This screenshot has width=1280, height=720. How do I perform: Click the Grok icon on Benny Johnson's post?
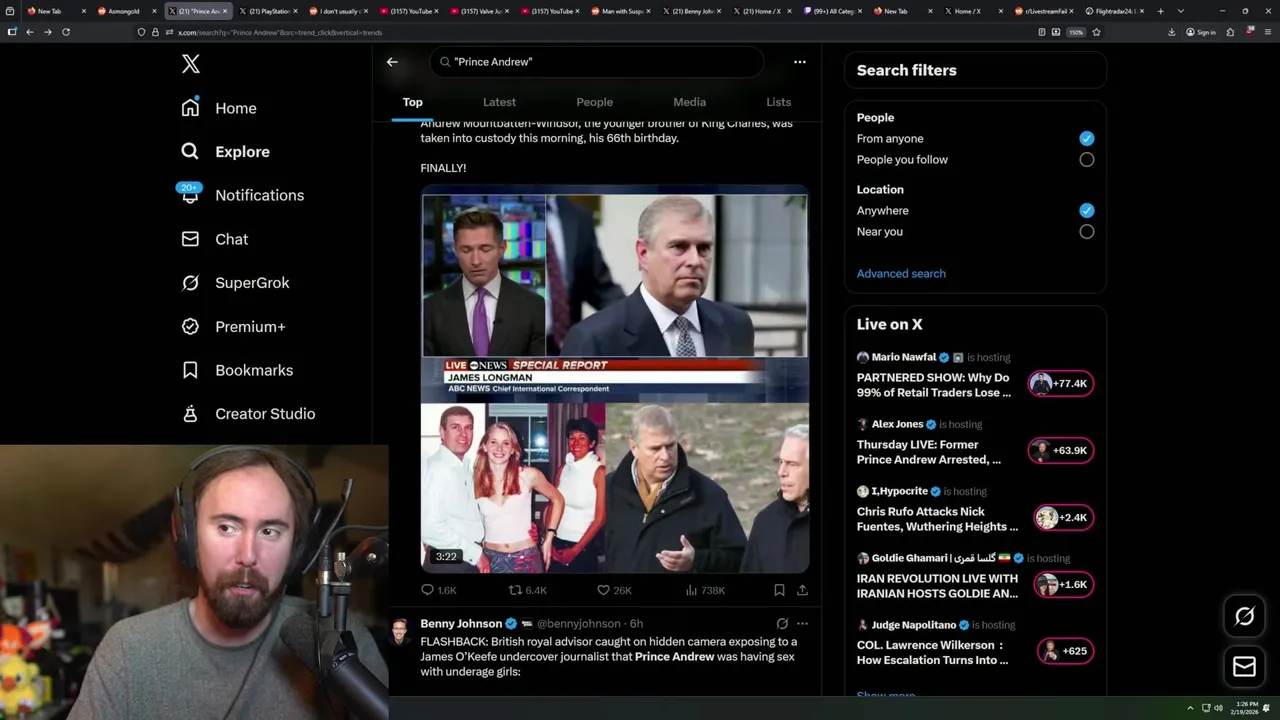click(x=782, y=624)
